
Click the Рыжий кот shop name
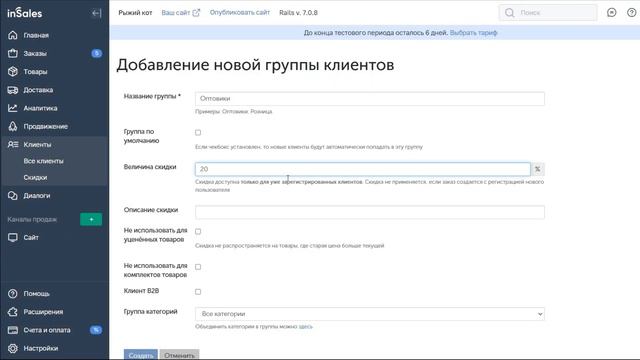(x=135, y=13)
